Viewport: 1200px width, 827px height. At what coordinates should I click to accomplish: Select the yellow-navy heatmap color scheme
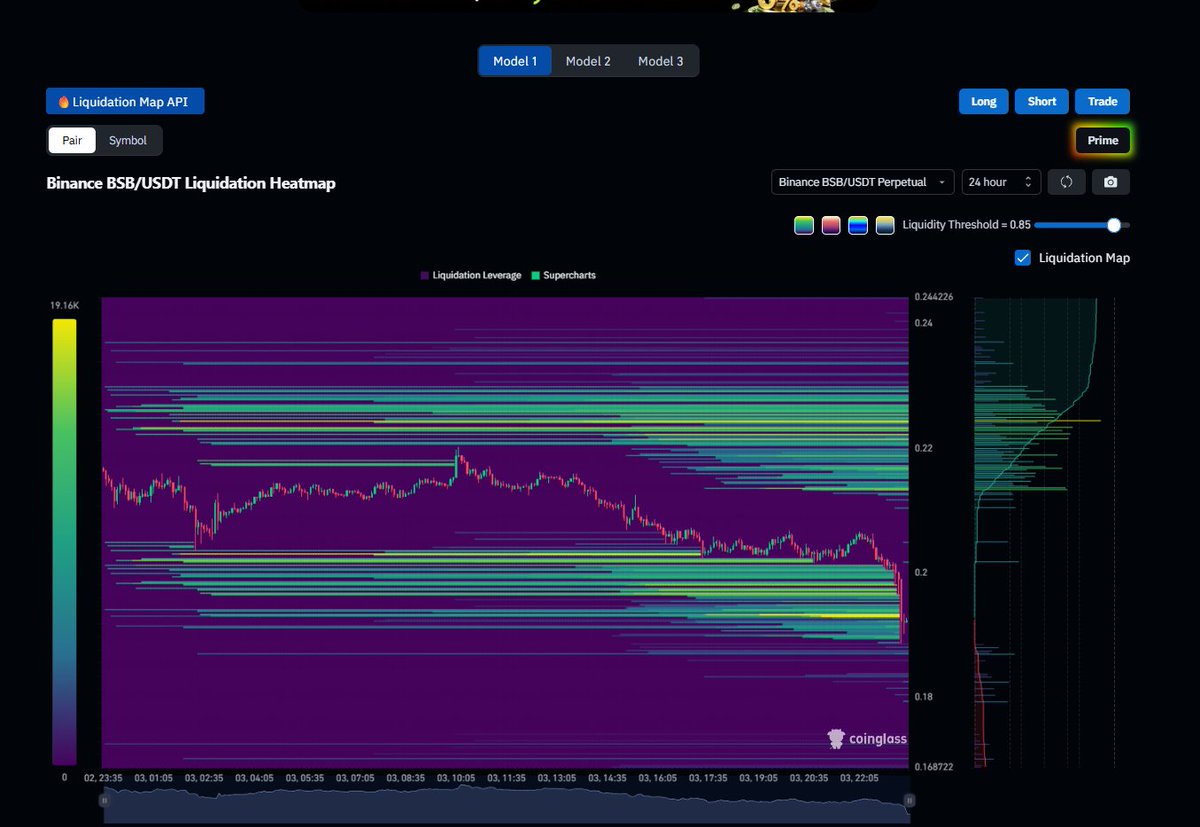coord(885,225)
